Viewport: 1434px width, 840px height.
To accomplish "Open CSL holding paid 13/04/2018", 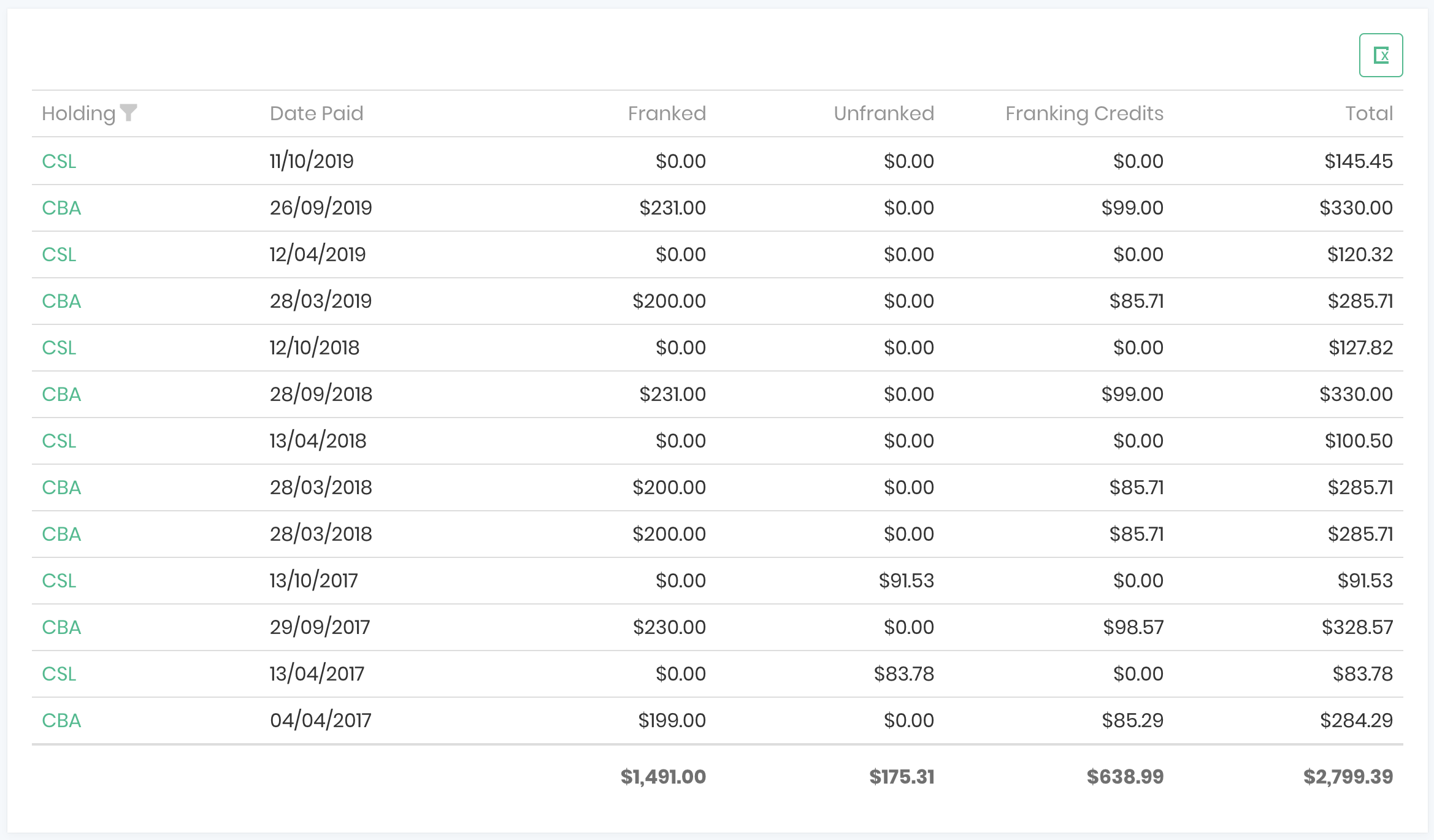I will [x=59, y=441].
